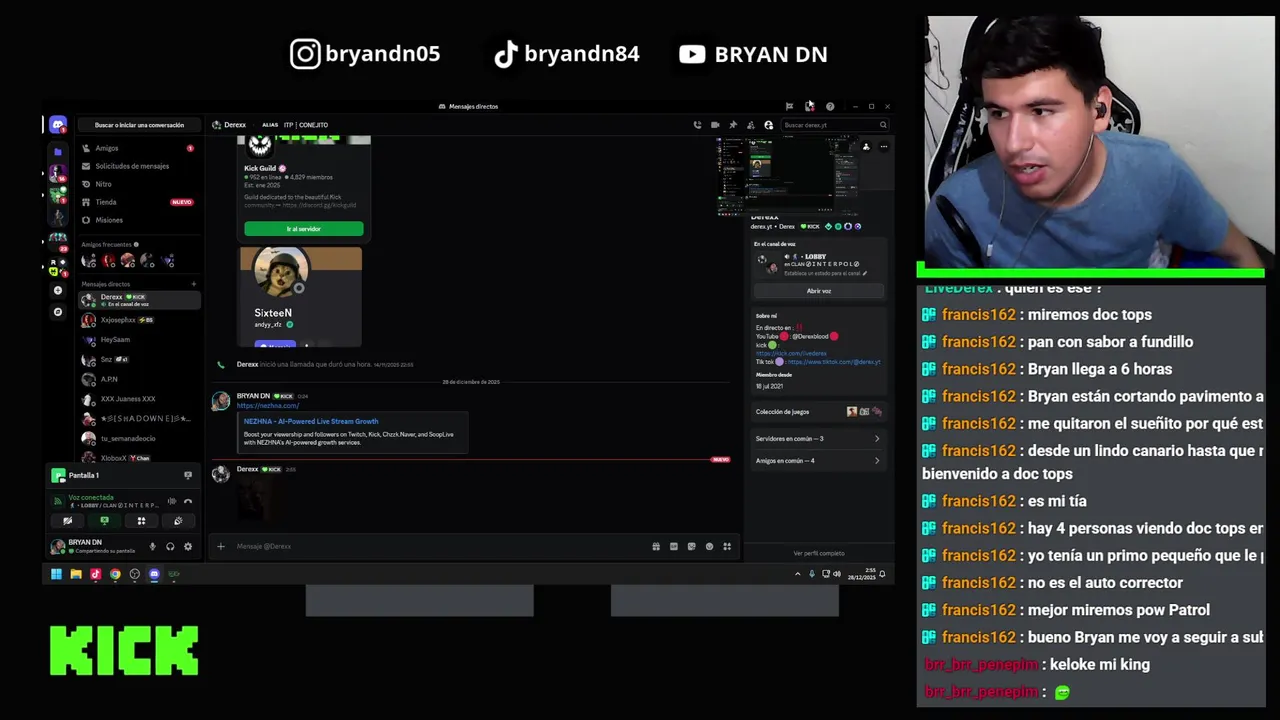Open File Explorer from taskbar
The image size is (1280, 720).
[x=76, y=574]
